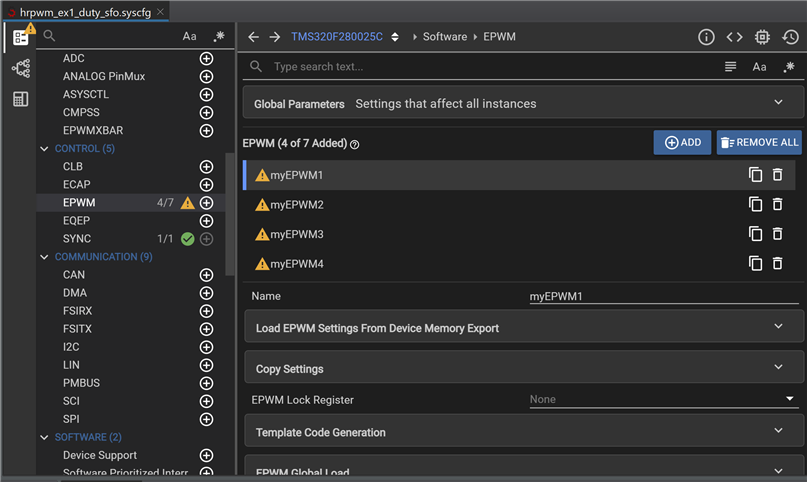This screenshot has width=807, height=482.
Task: Open the history icon in header
Action: (x=790, y=37)
